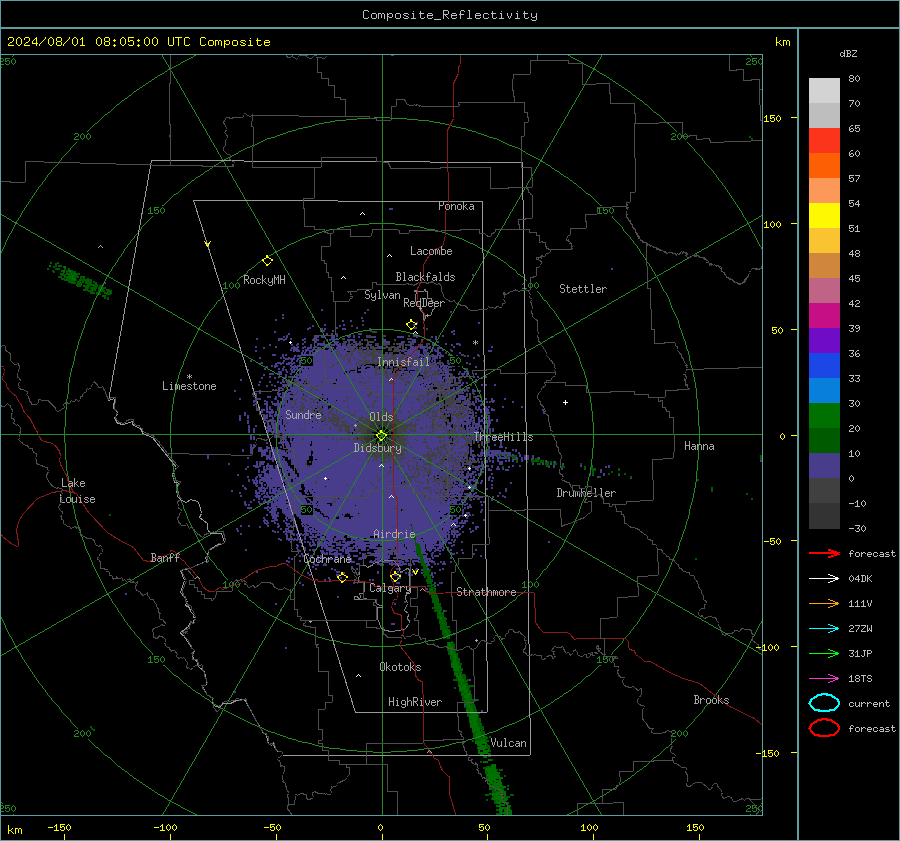Viewport: 900px width, 841px height.
Task: Click the Sylvan label
Action: coord(382,295)
